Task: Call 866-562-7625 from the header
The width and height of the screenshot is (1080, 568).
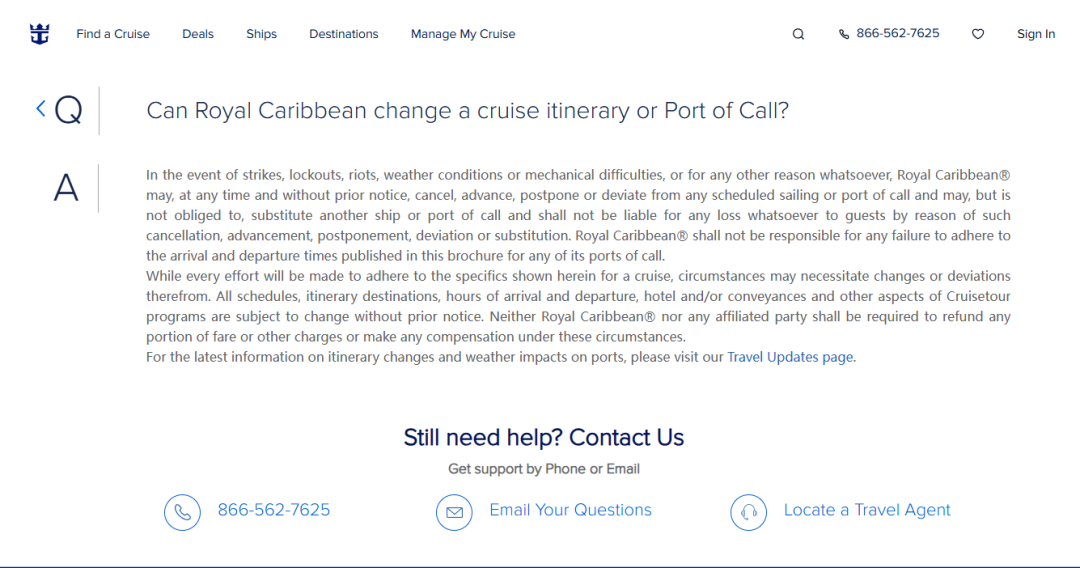Action: (x=898, y=33)
